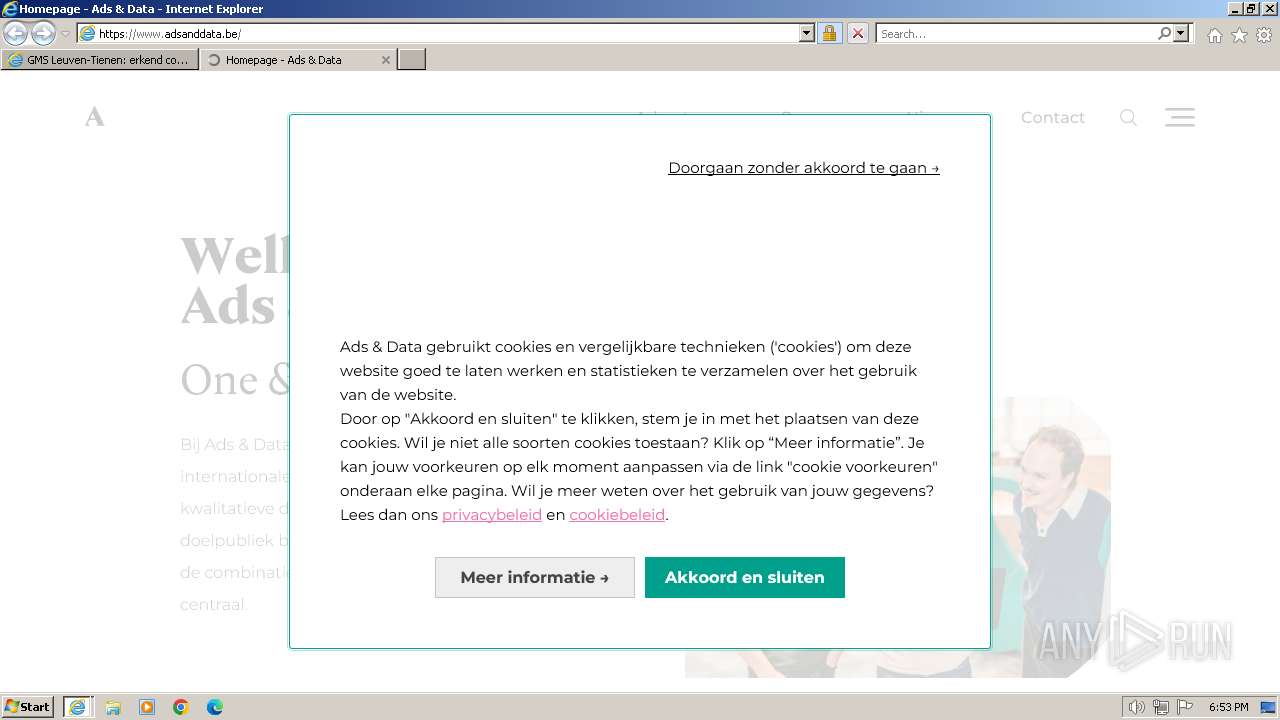The width and height of the screenshot is (1280, 720).
Task: Launch the media player taskbar icon
Action: click(147, 707)
